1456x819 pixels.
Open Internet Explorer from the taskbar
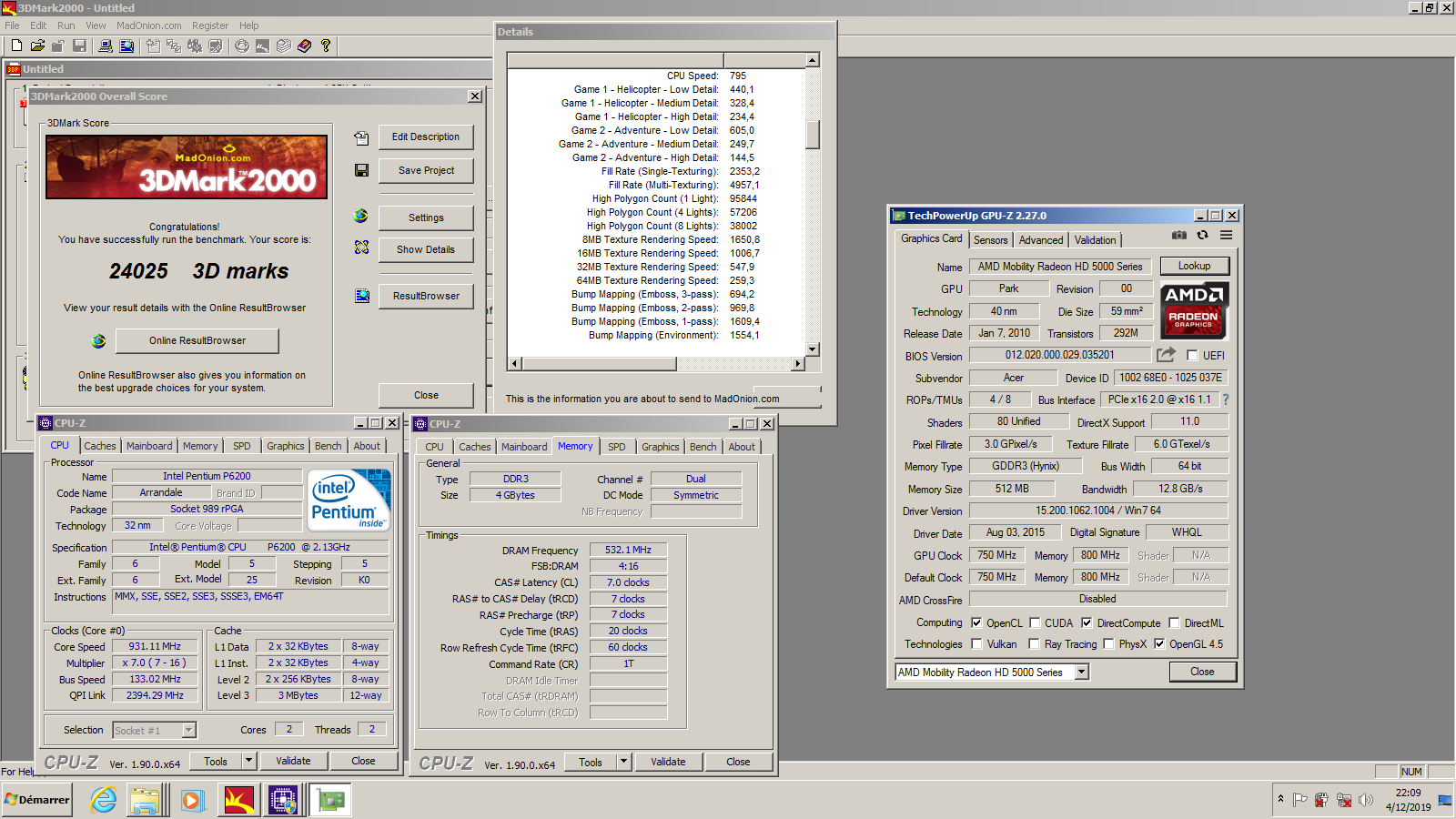(x=104, y=800)
